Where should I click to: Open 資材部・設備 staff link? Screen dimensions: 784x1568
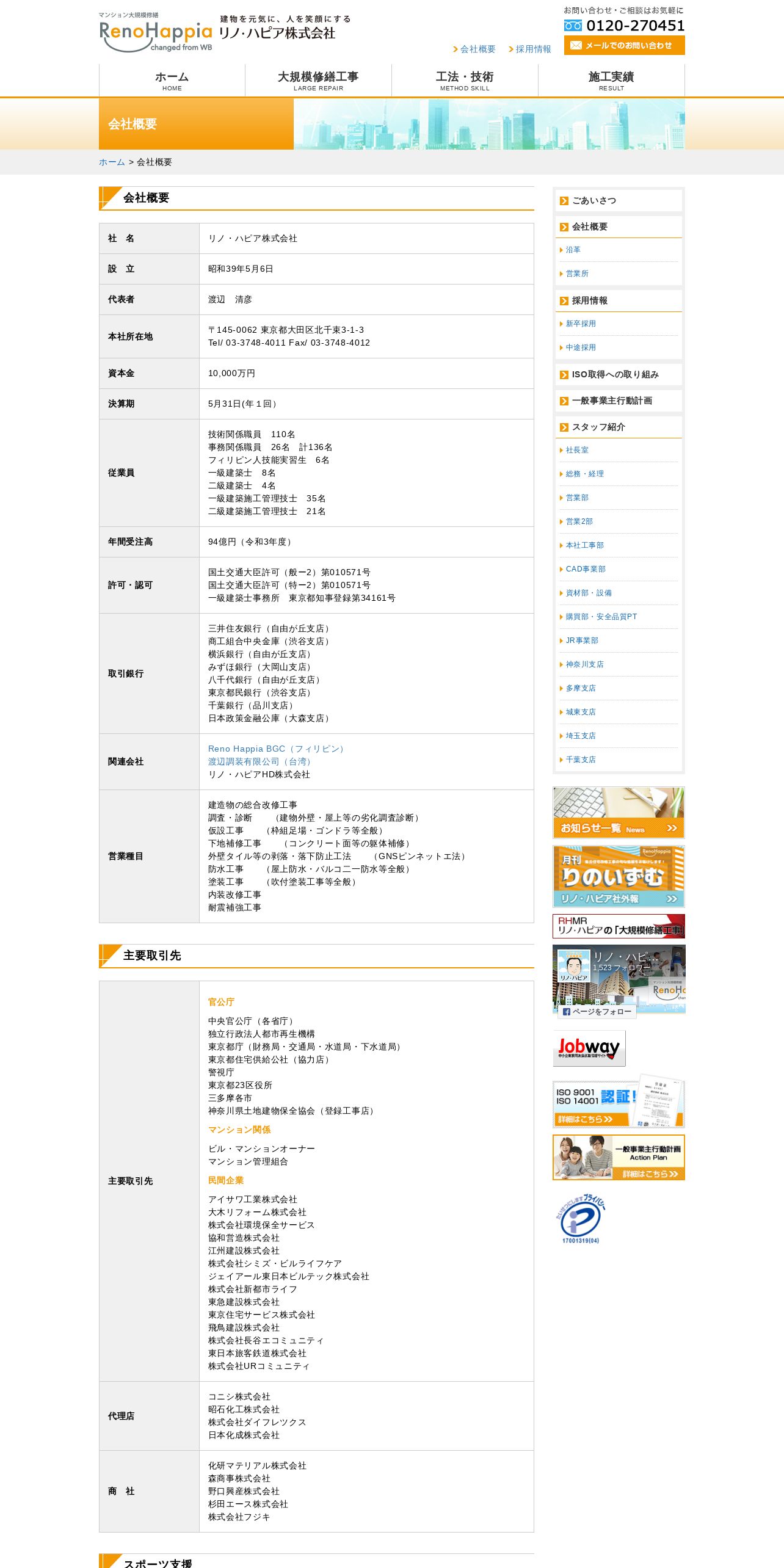588,593
